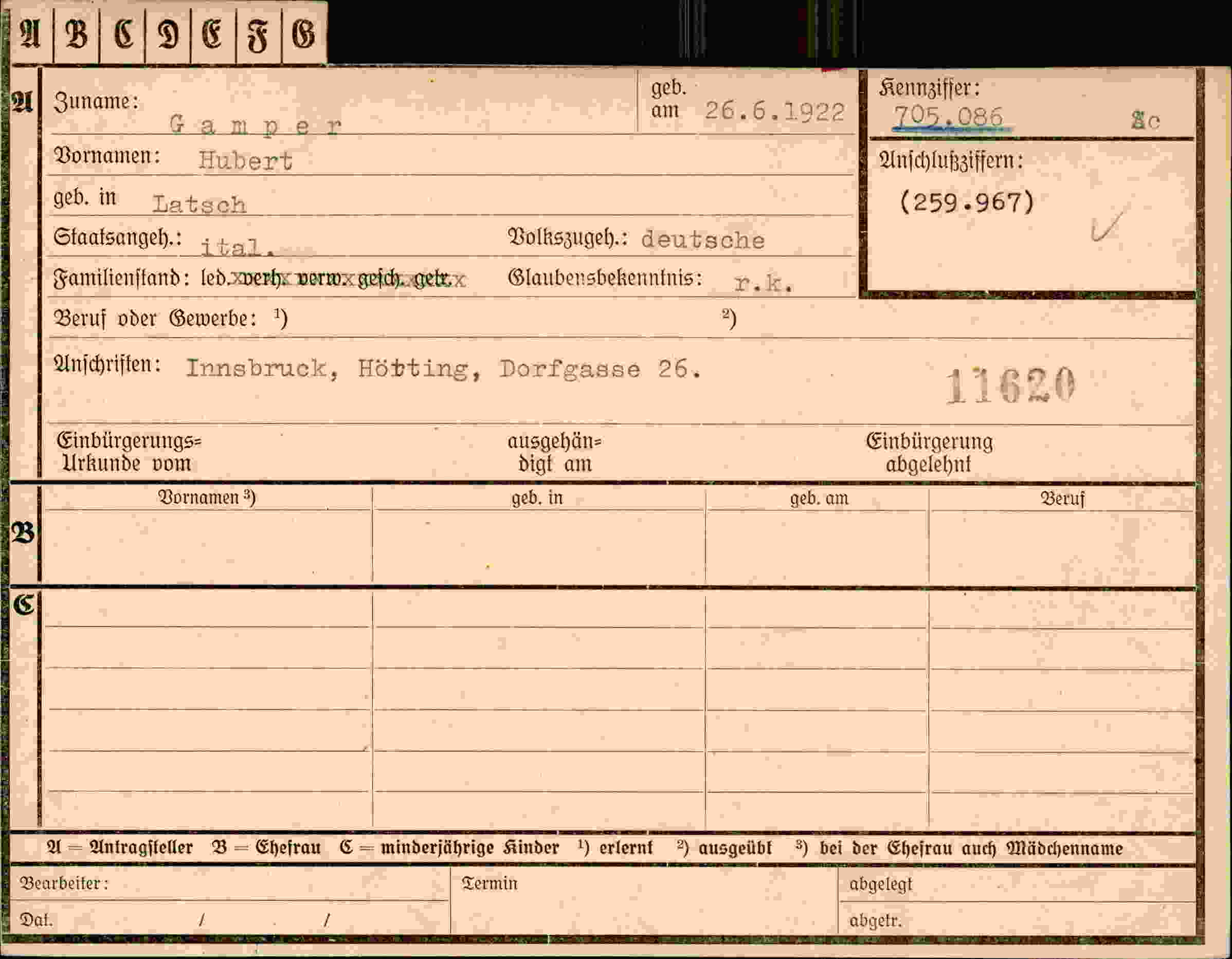Click the section B letter marker
Screen dimensions: 1232x959
pyautogui.click(x=23, y=533)
